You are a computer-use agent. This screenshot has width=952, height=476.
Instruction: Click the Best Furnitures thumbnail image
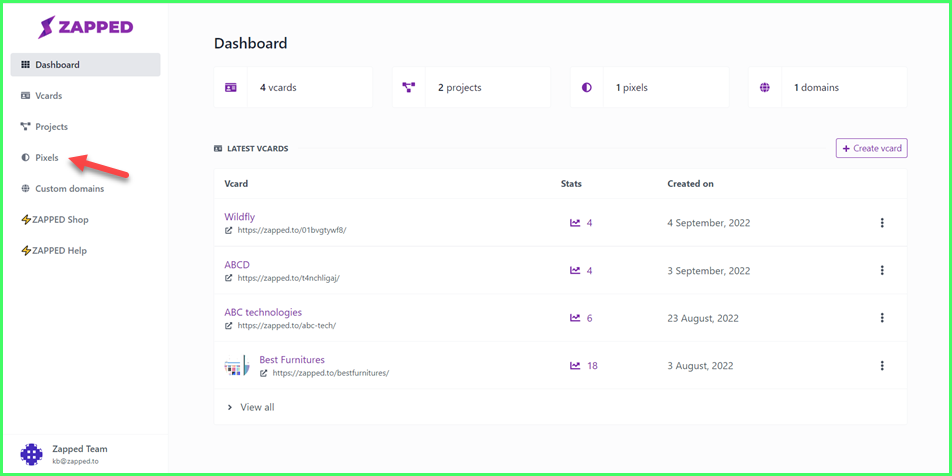(x=236, y=366)
